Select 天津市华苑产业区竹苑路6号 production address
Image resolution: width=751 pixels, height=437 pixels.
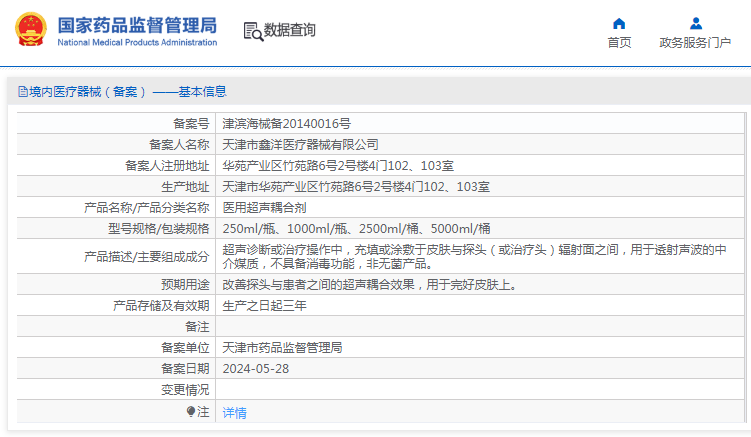point(356,187)
